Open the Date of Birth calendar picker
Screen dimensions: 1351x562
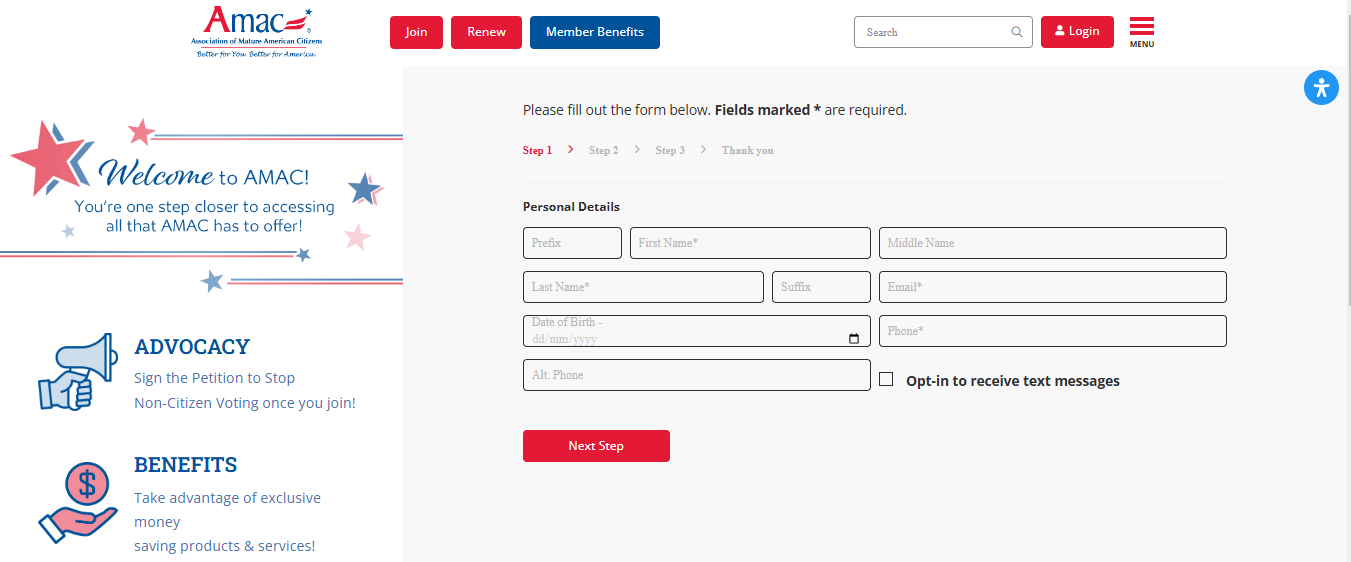coord(854,339)
